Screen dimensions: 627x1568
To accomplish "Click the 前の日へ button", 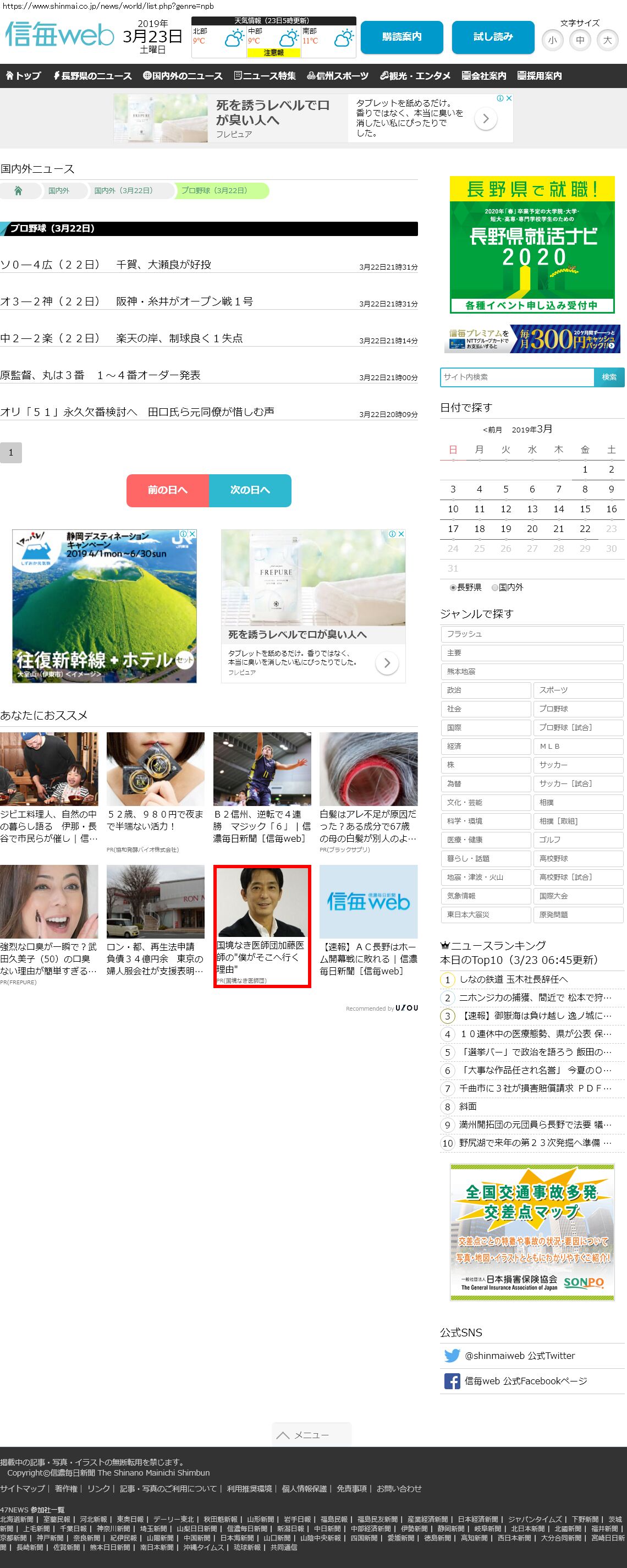I will [x=167, y=490].
